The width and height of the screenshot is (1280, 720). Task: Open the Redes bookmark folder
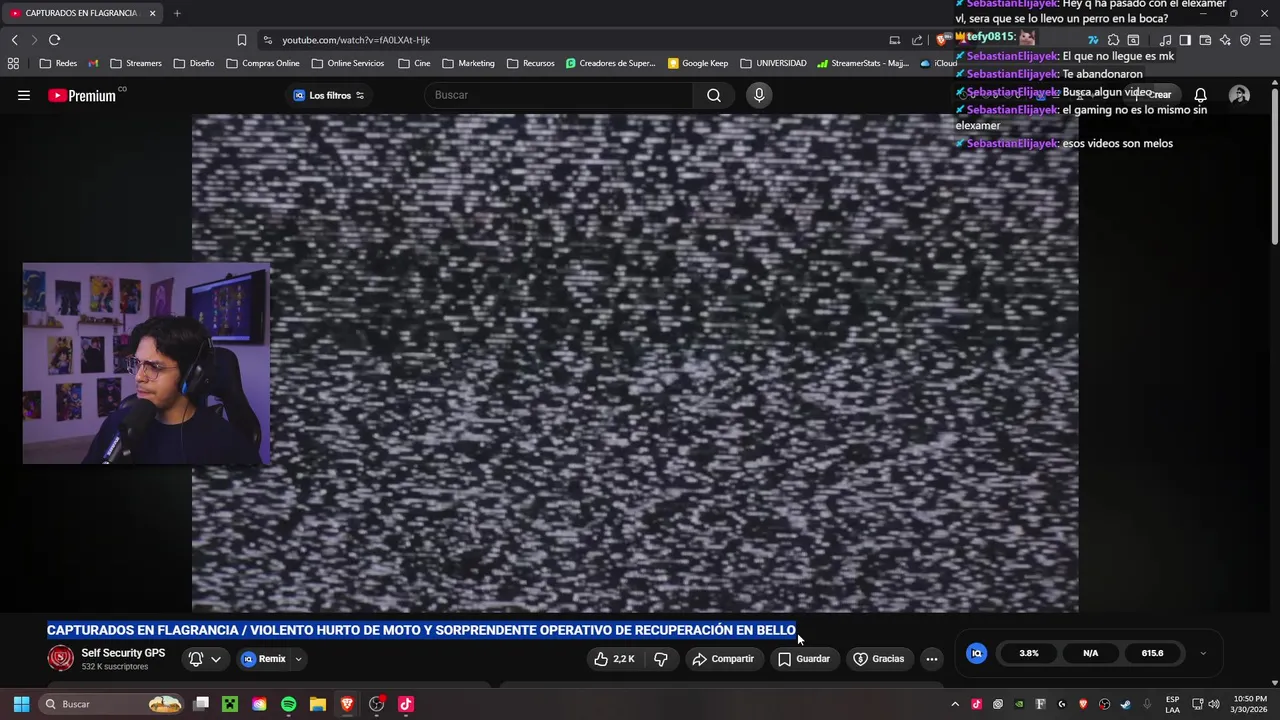click(58, 63)
